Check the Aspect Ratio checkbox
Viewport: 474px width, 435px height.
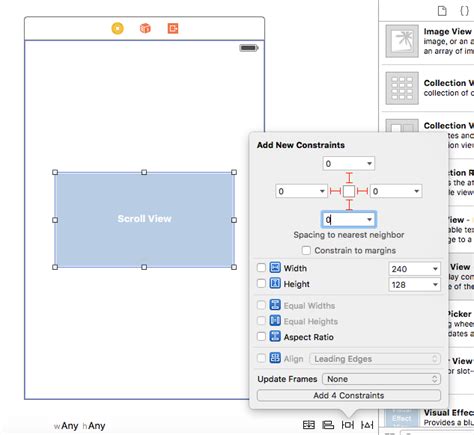pyautogui.click(x=261, y=336)
